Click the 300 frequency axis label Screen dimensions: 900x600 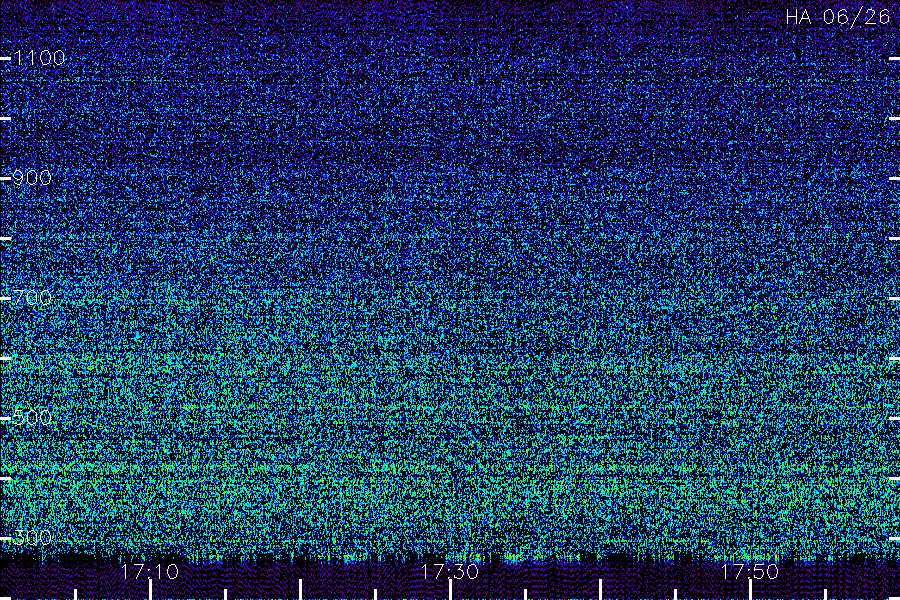click(x=32, y=538)
